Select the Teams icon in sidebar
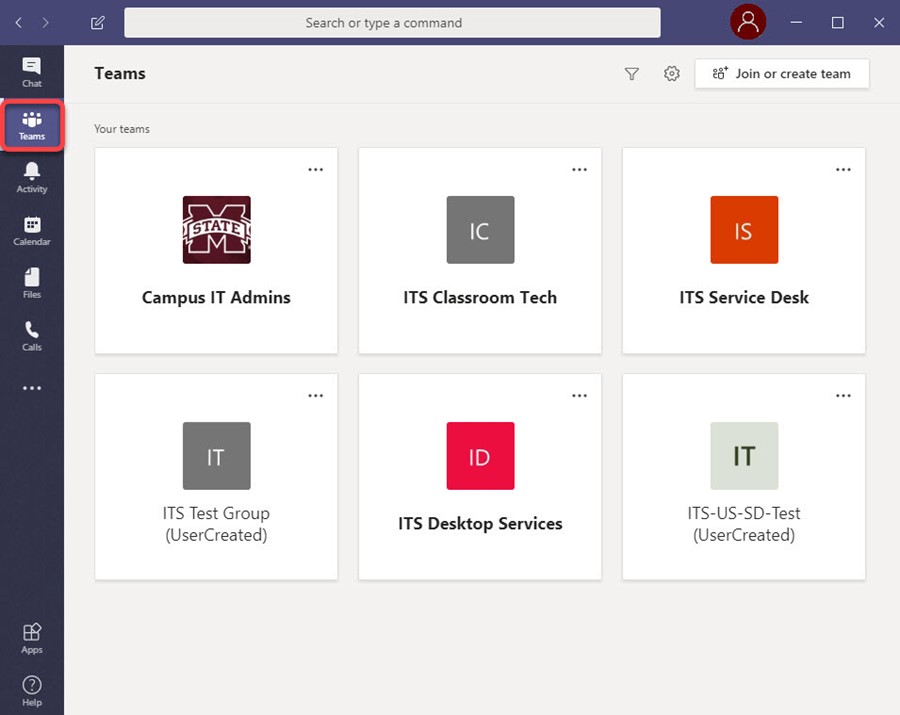 [x=32, y=126]
